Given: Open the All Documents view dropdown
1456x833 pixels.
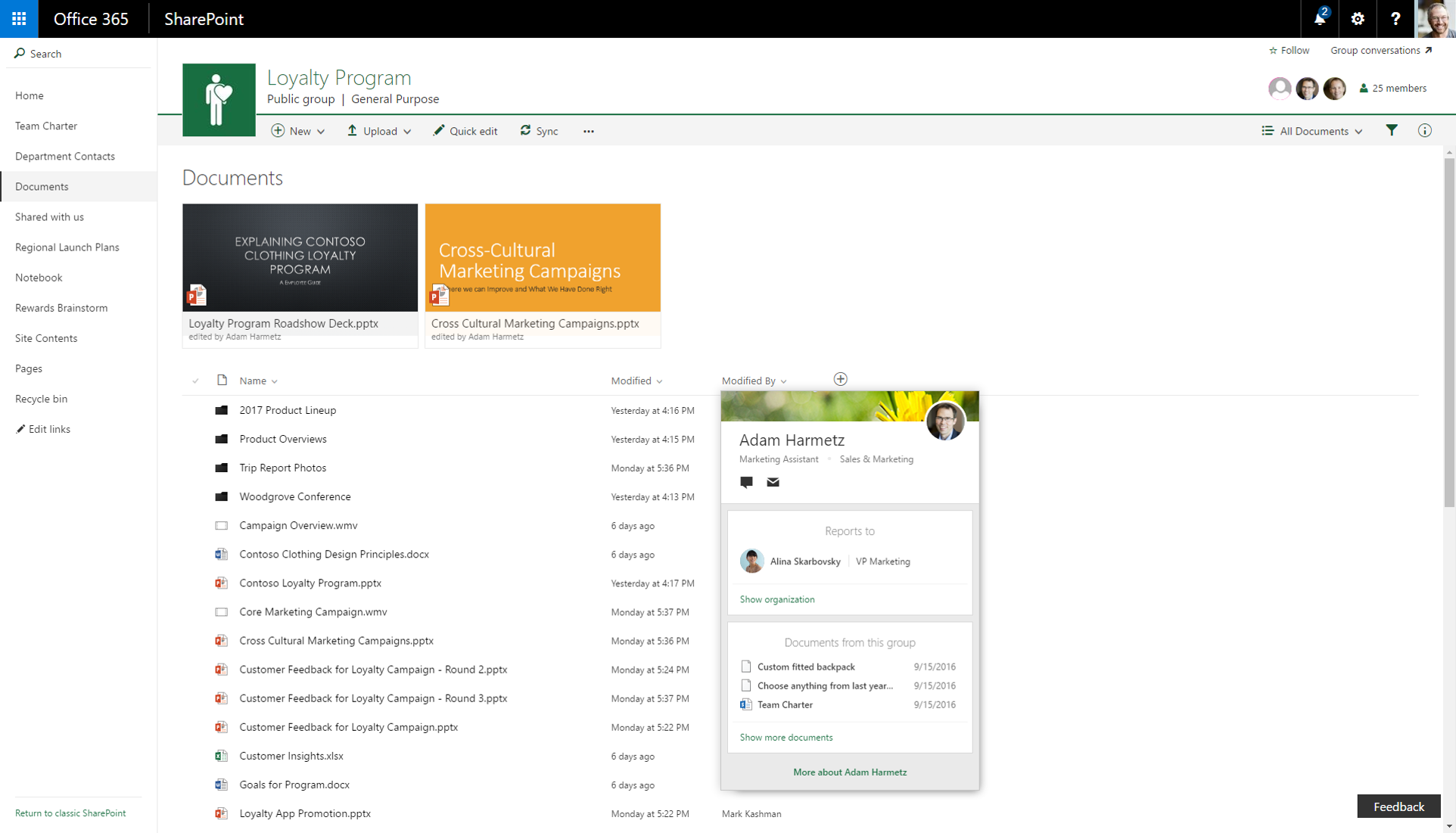Looking at the screenshot, I should pyautogui.click(x=1312, y=131).
